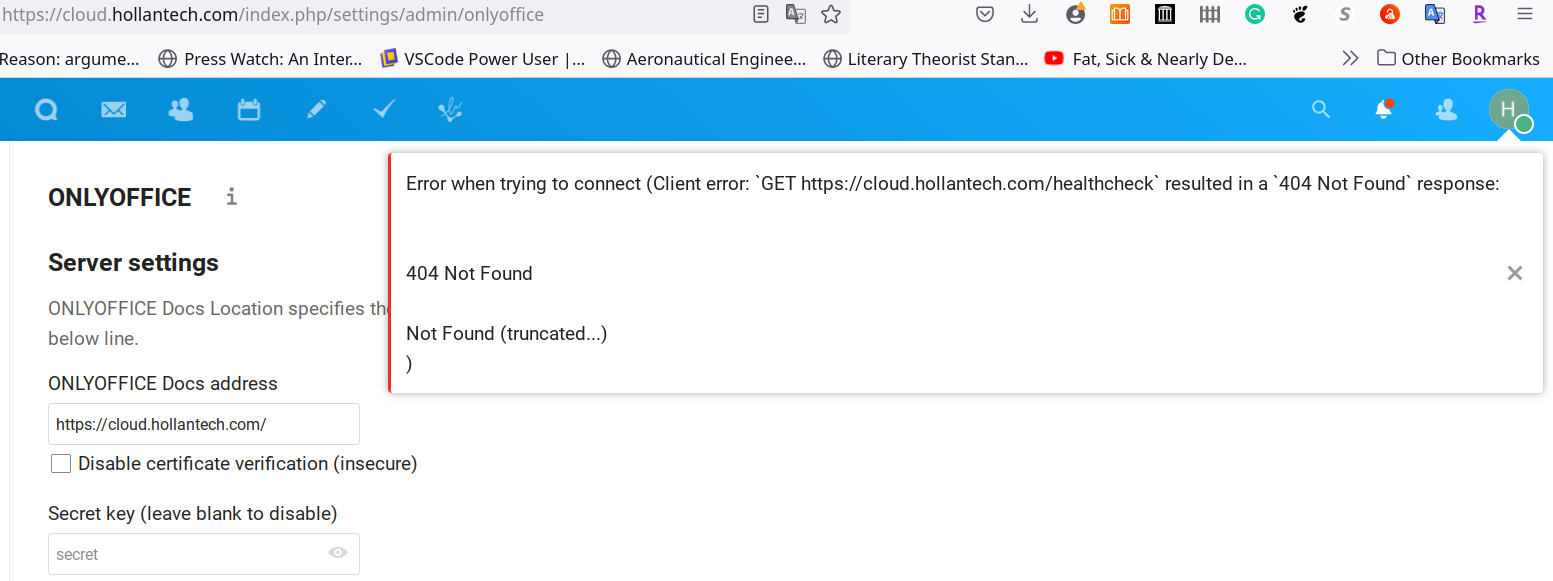Click the fence-shaped extension icon
Screen dimensions: 1553x581
tap(1210, 14)
